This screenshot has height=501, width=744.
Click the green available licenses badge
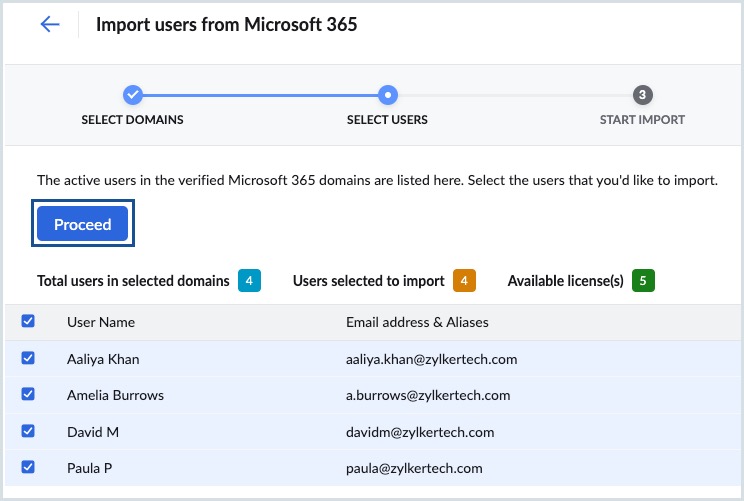[643, 280]
